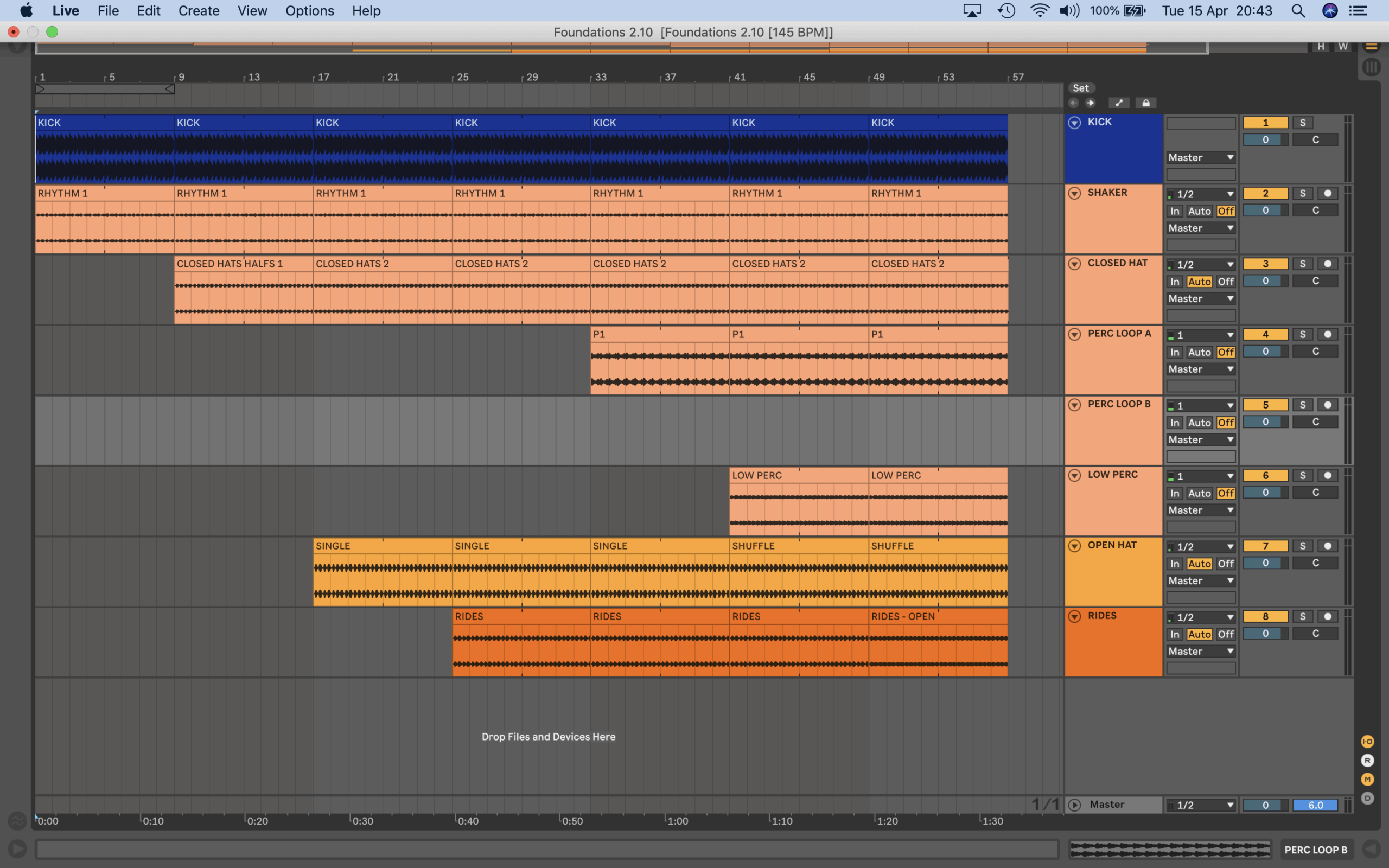Open the Create menu

click(199, 11)
